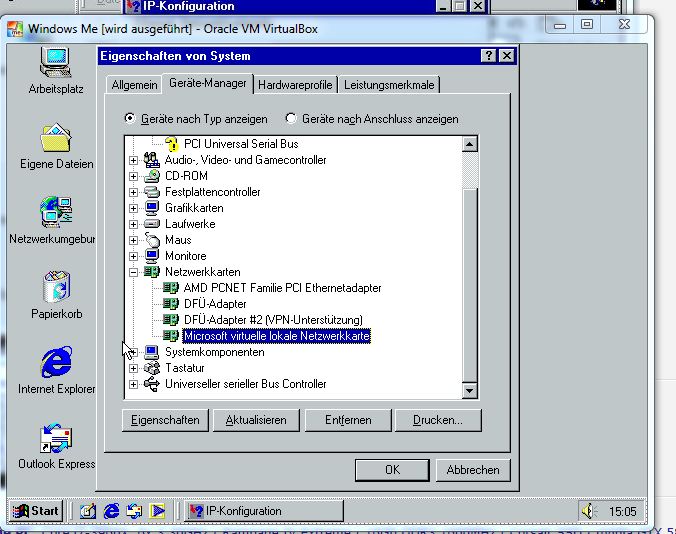Collapse the Netzwerkkarten tree node
This screenshot has width=676, height=534.
[x=133, y=272]
